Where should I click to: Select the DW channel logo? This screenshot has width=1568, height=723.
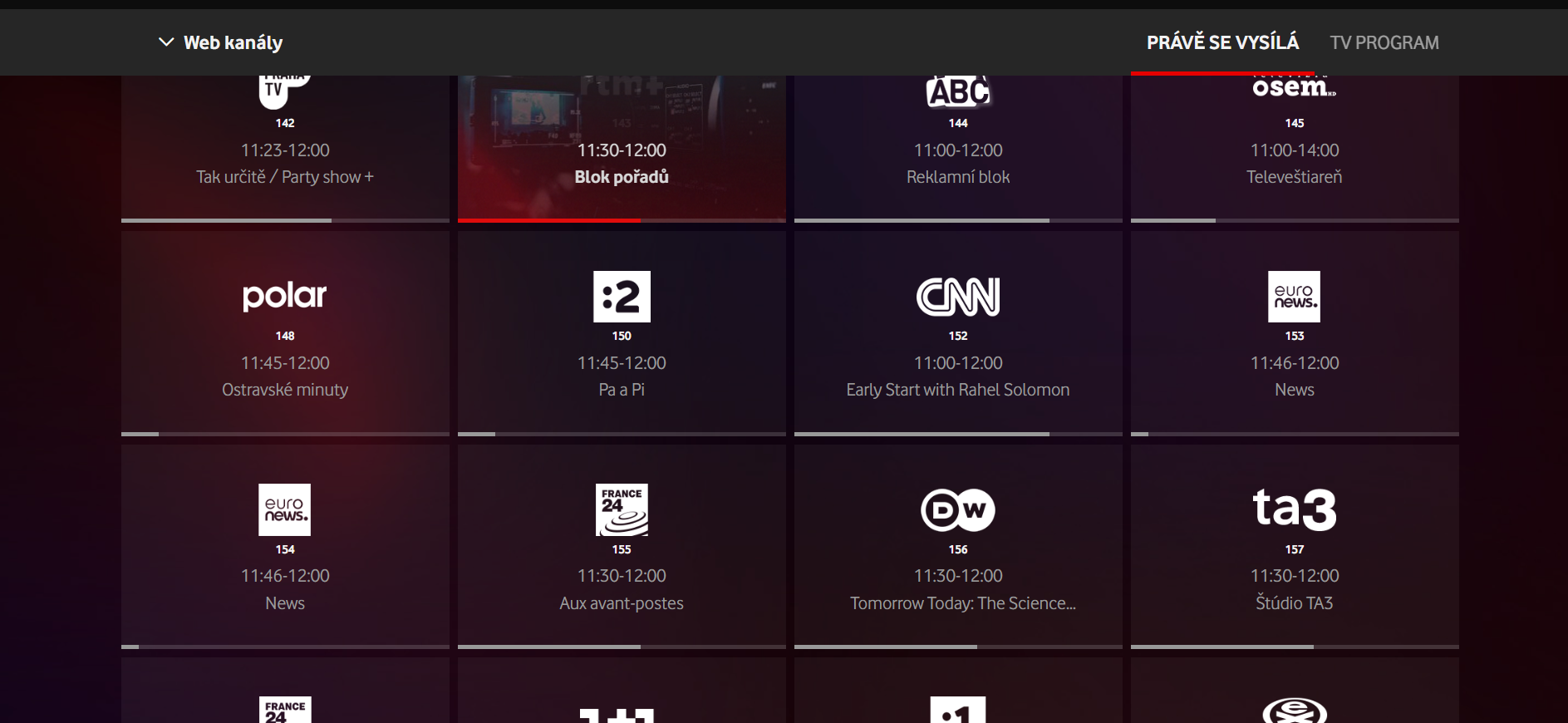click(x=957, y=509)
